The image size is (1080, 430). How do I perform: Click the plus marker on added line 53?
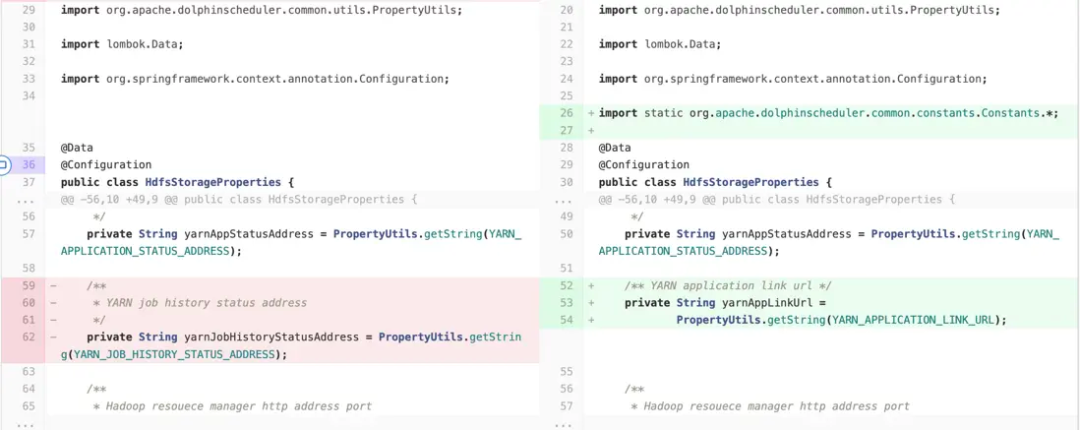(x=591, y=303)
